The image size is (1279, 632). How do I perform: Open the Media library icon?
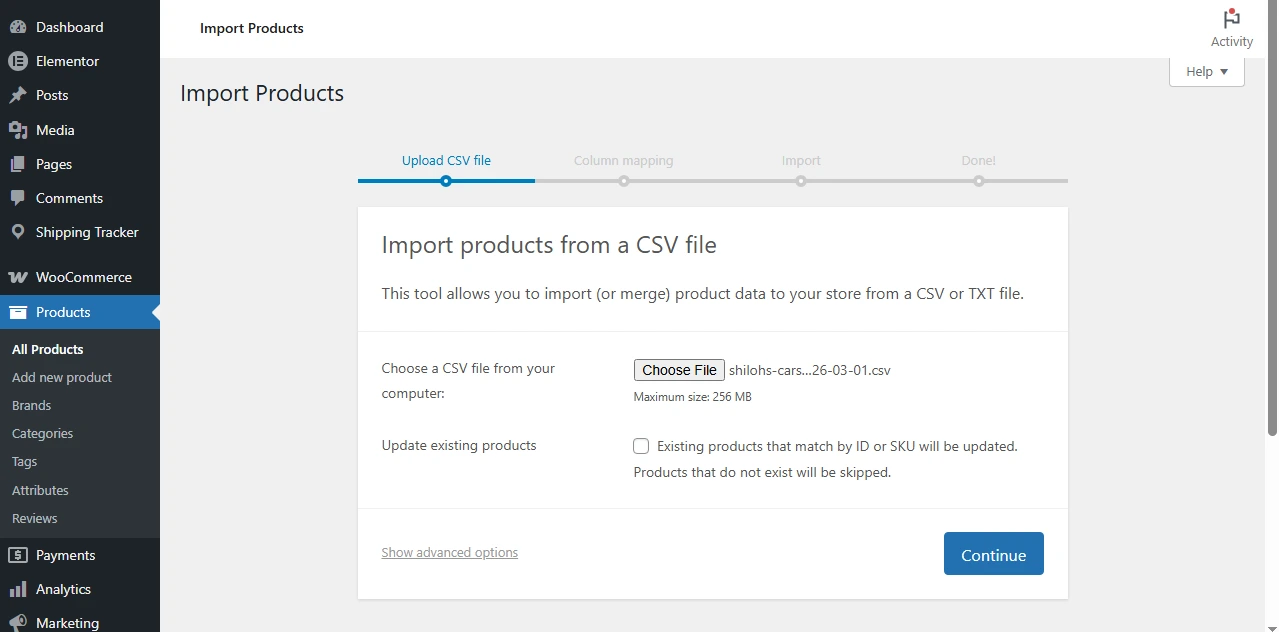[20, 129]
